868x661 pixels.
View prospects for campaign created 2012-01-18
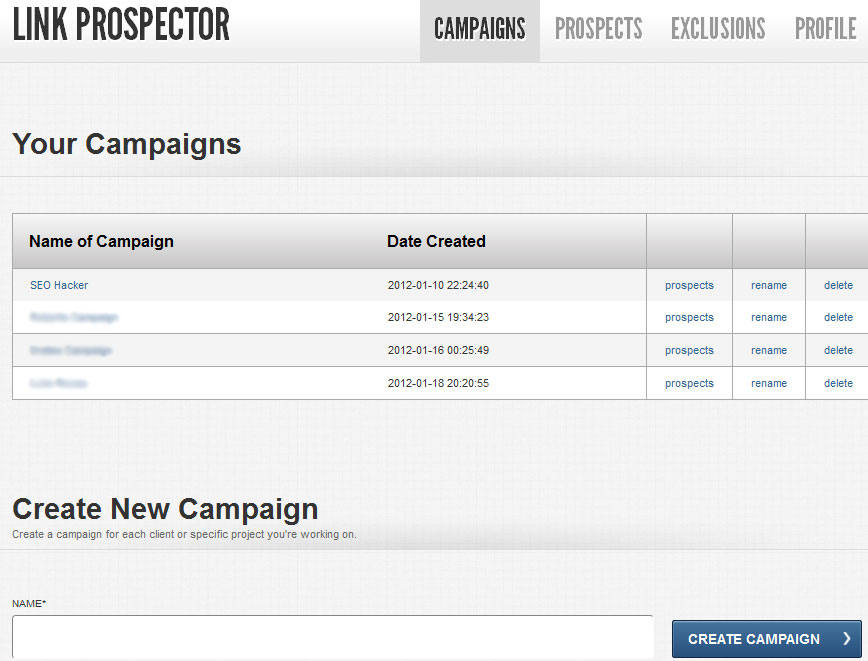[x=689, y=383]
